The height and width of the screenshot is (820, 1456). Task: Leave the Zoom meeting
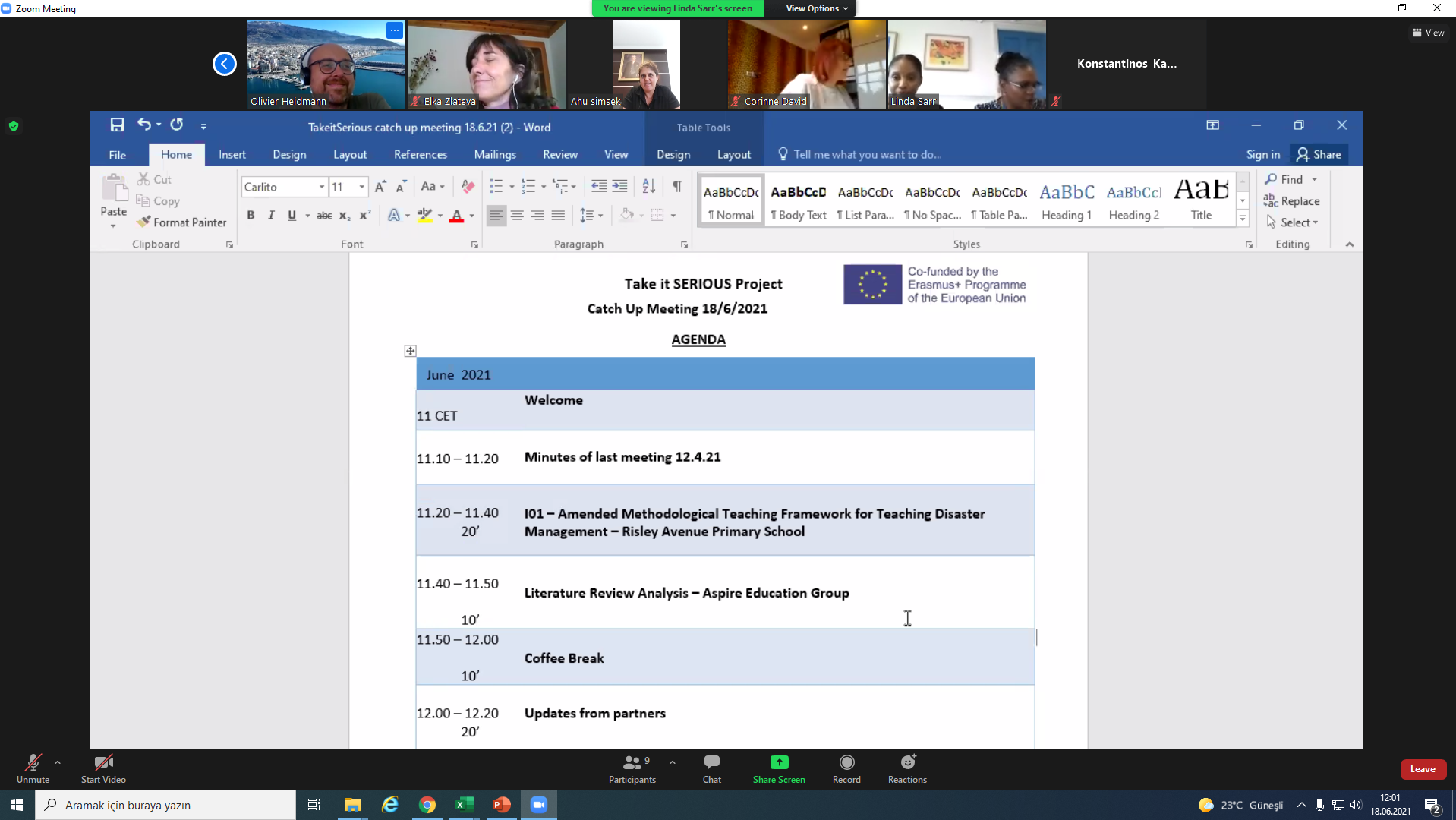[1422, 769]
